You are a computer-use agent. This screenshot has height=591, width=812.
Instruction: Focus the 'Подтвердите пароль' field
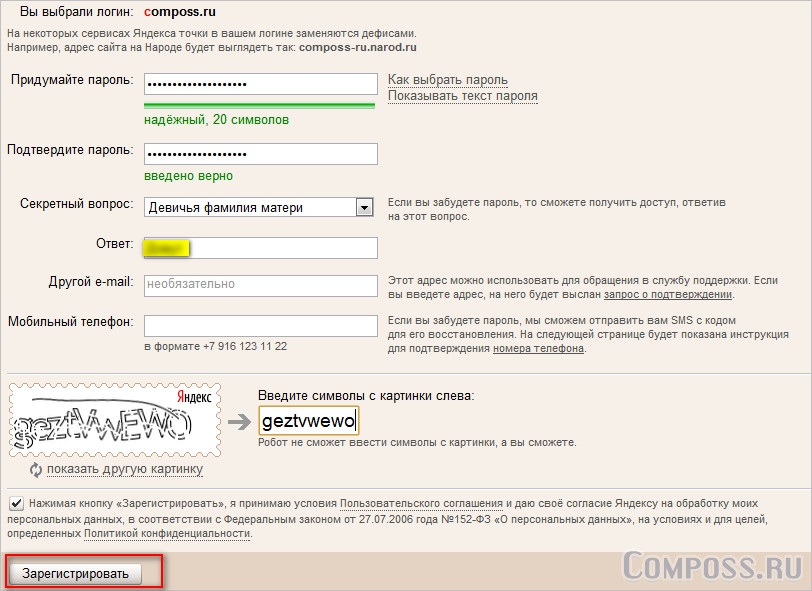point(260,154)
